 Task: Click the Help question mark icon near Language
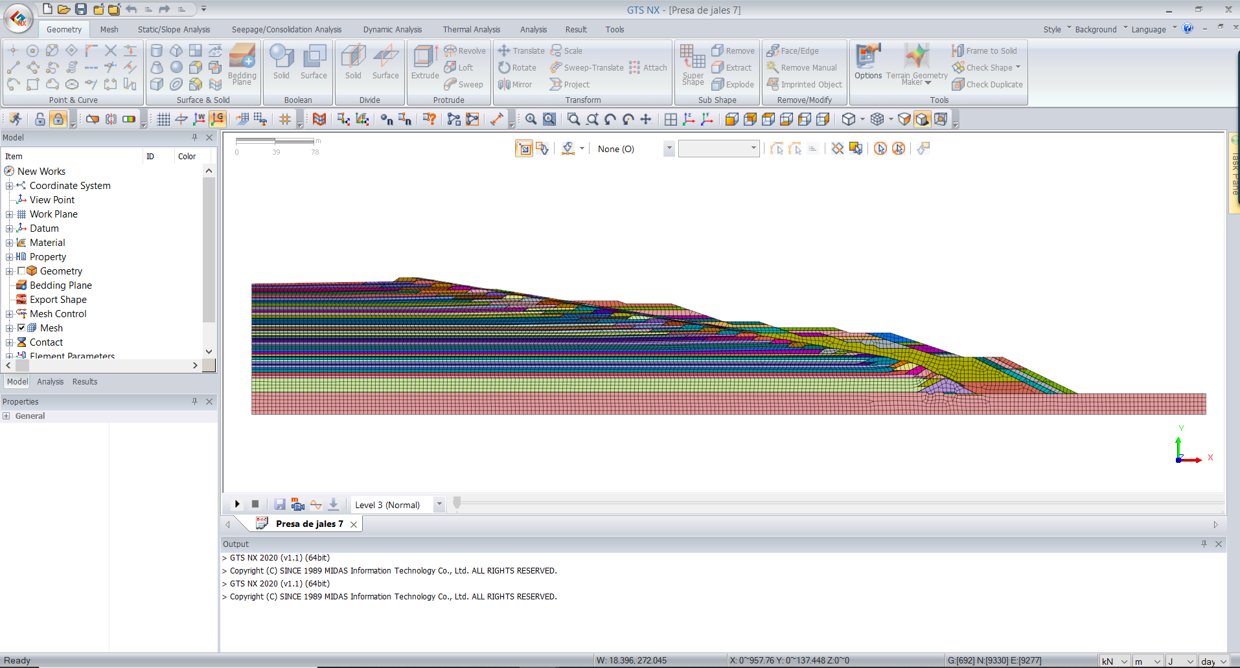coord(1188,29)
